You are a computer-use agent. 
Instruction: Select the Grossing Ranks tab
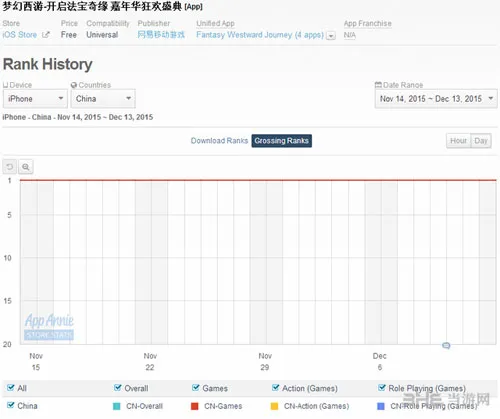(x=281, y=141)
